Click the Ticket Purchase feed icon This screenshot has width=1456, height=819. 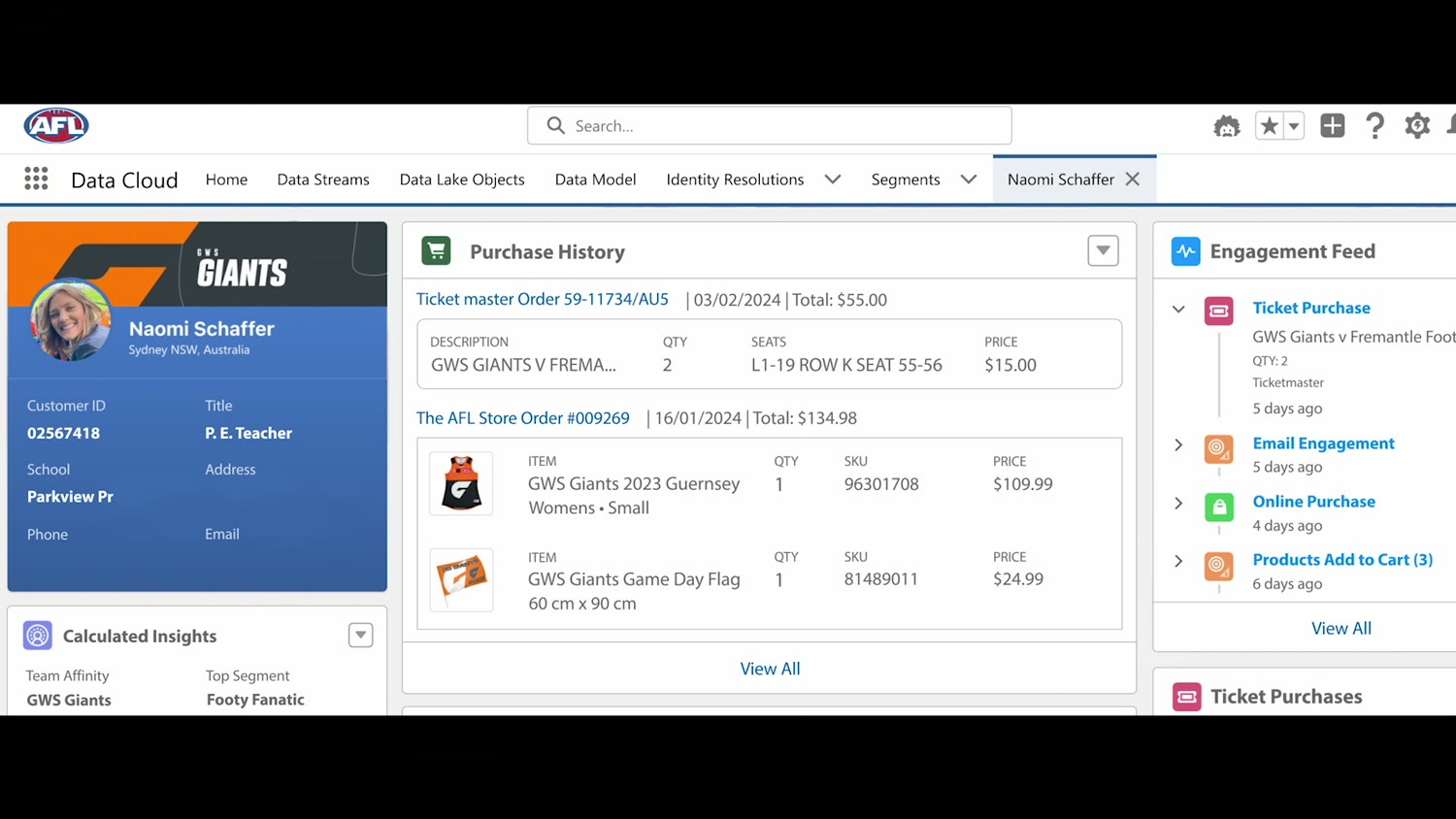pos(1219,311)
